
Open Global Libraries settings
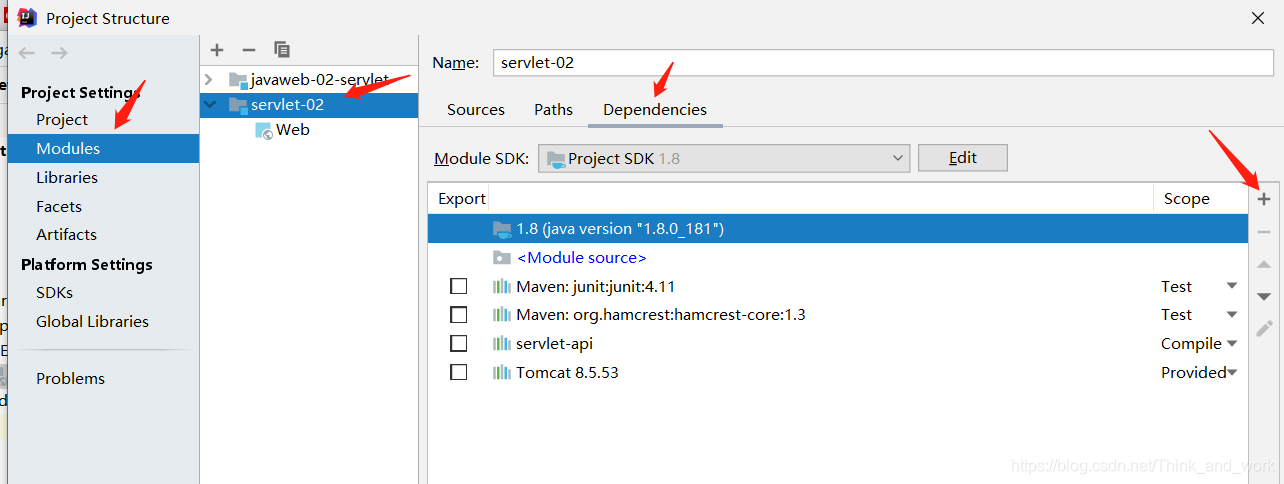92,321
